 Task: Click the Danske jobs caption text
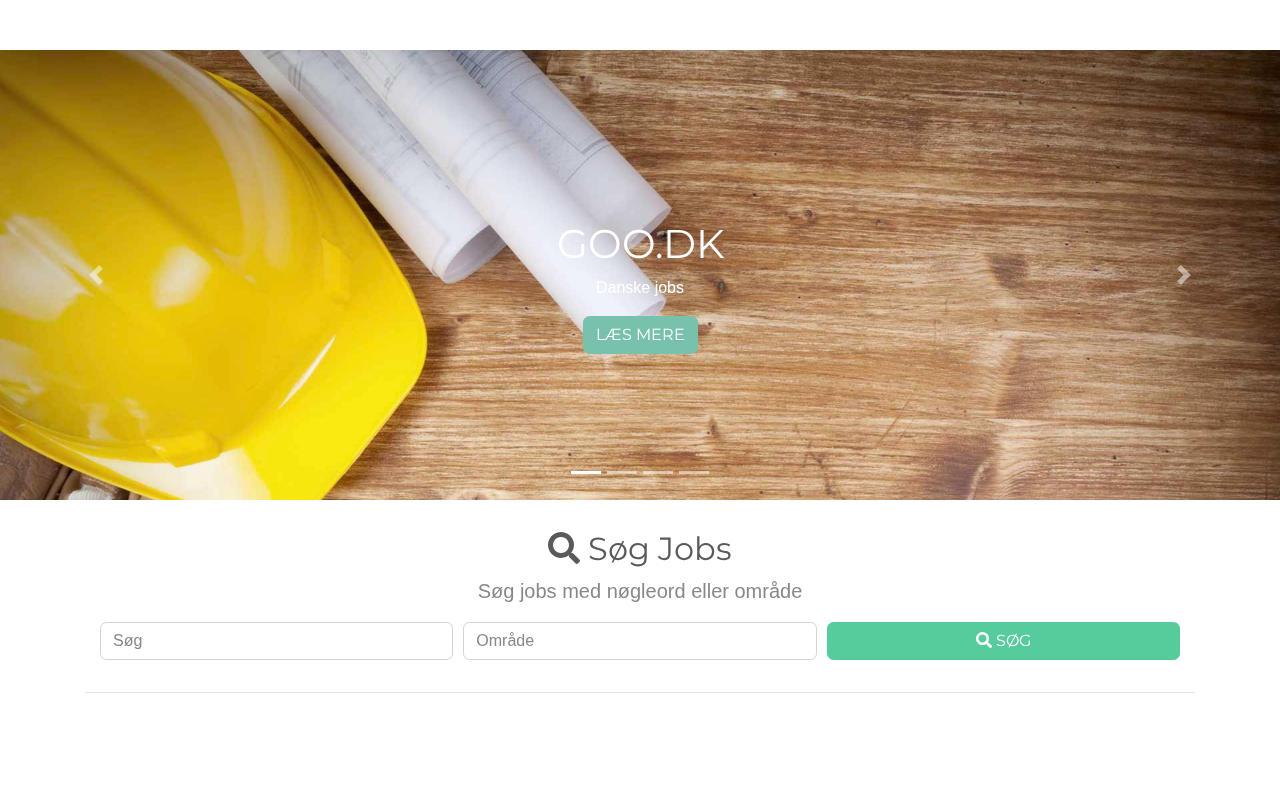(x=640, y=288)
